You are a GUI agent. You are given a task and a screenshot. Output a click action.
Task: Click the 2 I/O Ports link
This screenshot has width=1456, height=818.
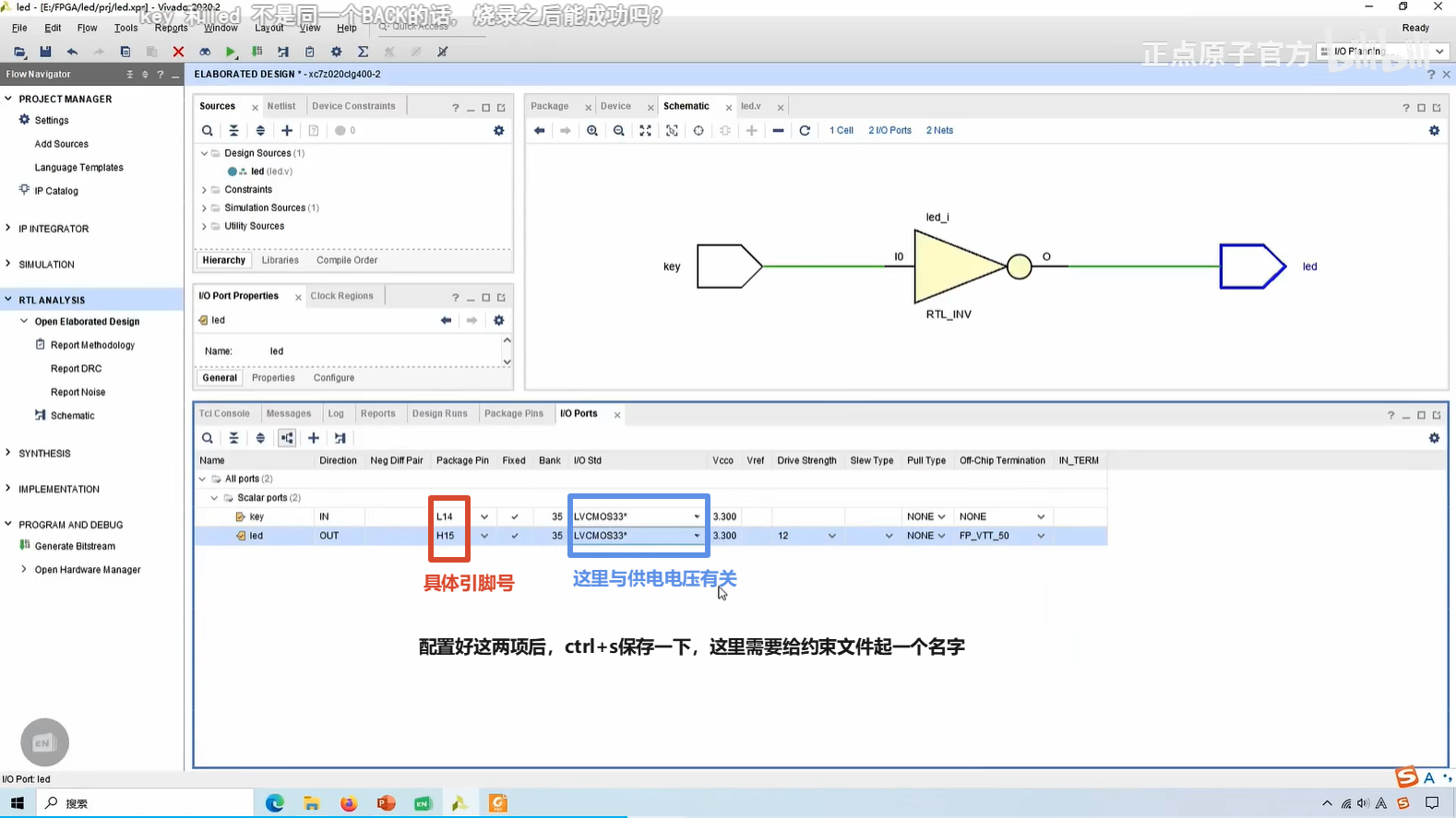pyautogui.click(x=889, y=131)
